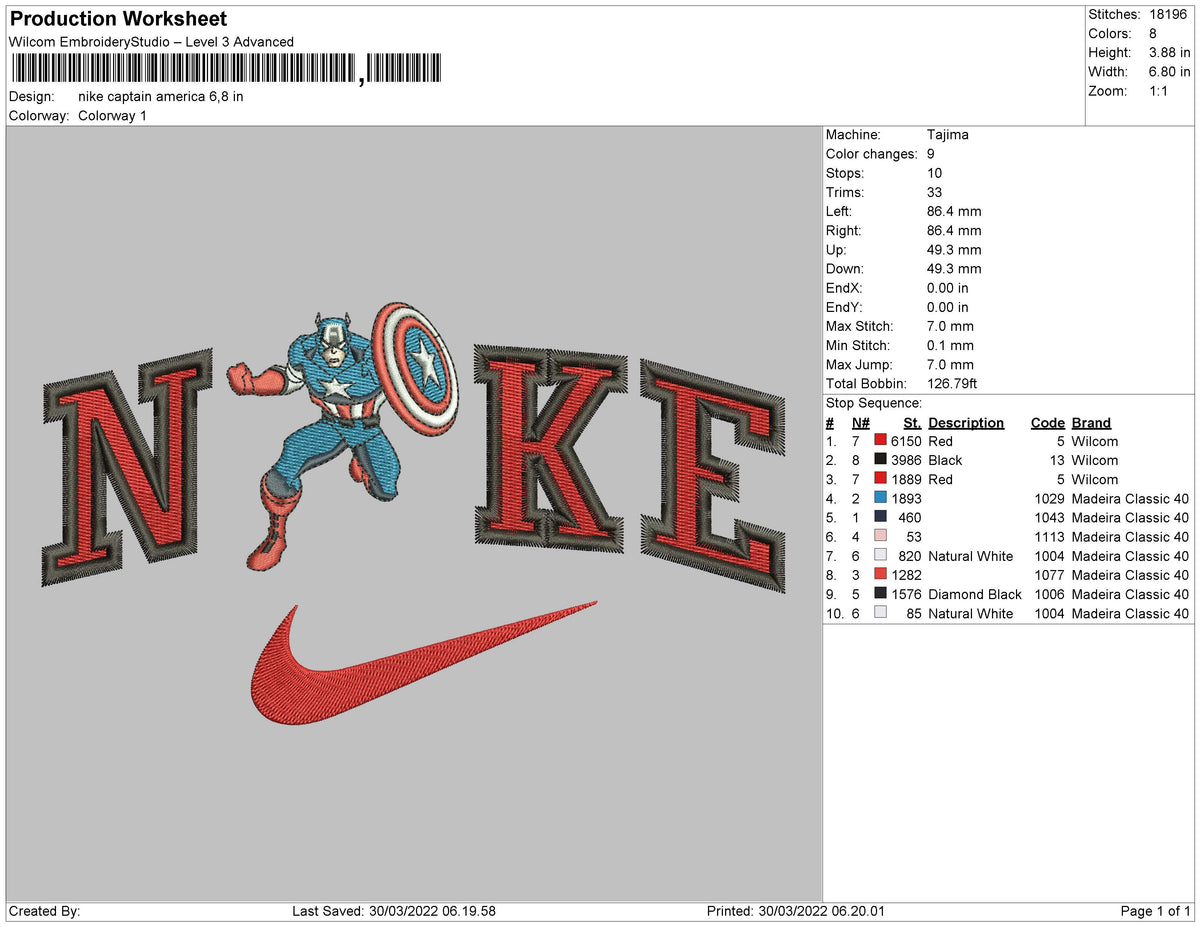Click the 'Brand' column header
The width and height of the screenshot is (1200, 927).
(1091, 423)
